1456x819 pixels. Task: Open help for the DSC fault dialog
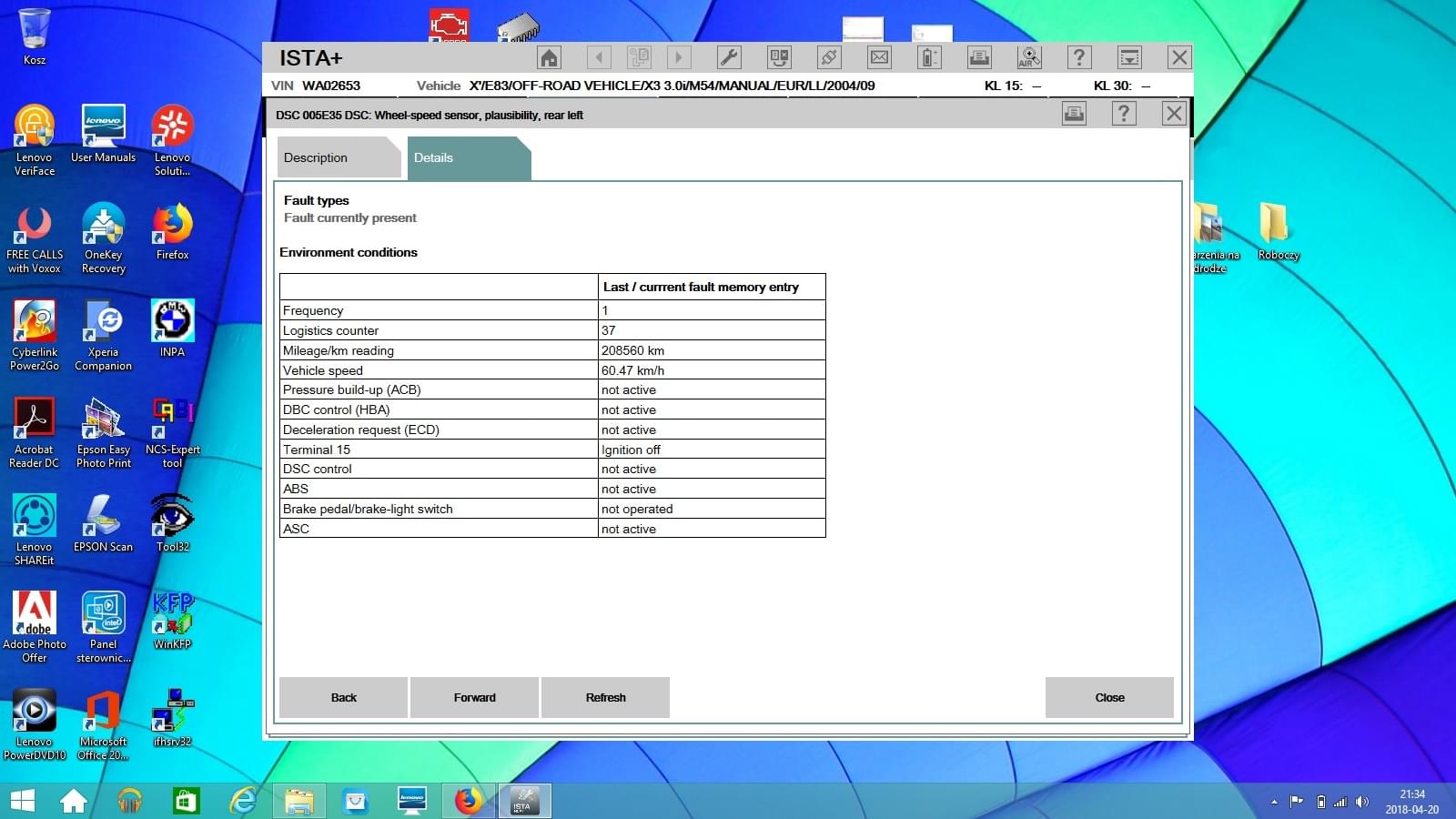pos(1124,114)
